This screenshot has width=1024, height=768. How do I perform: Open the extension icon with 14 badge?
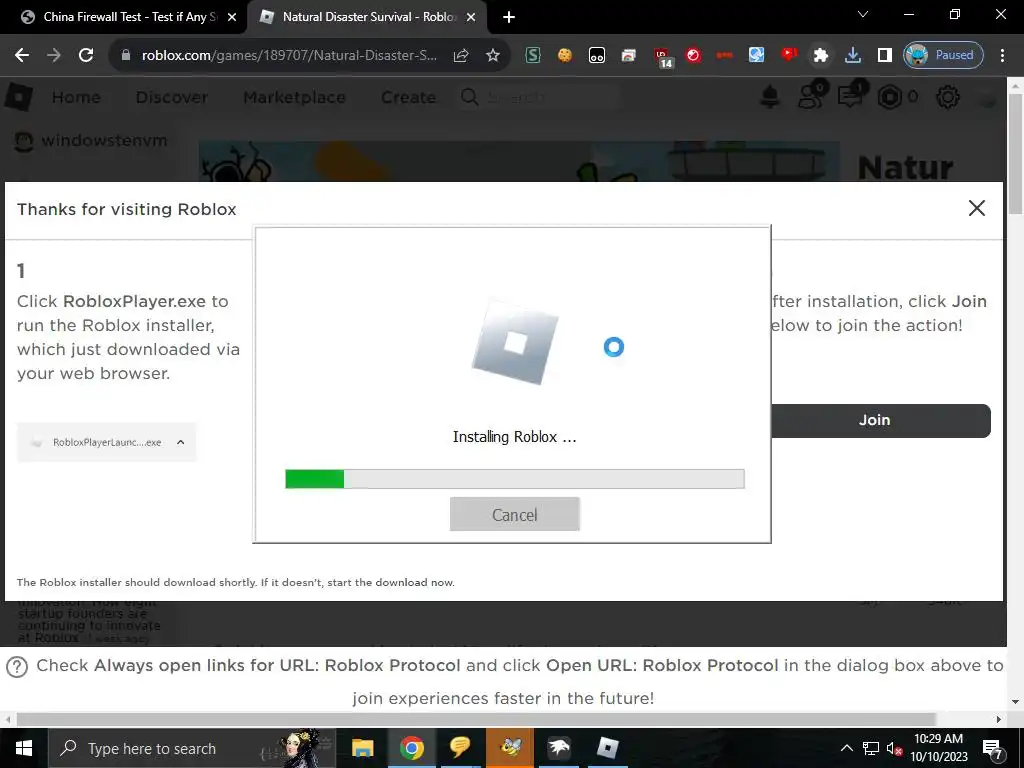663,57
